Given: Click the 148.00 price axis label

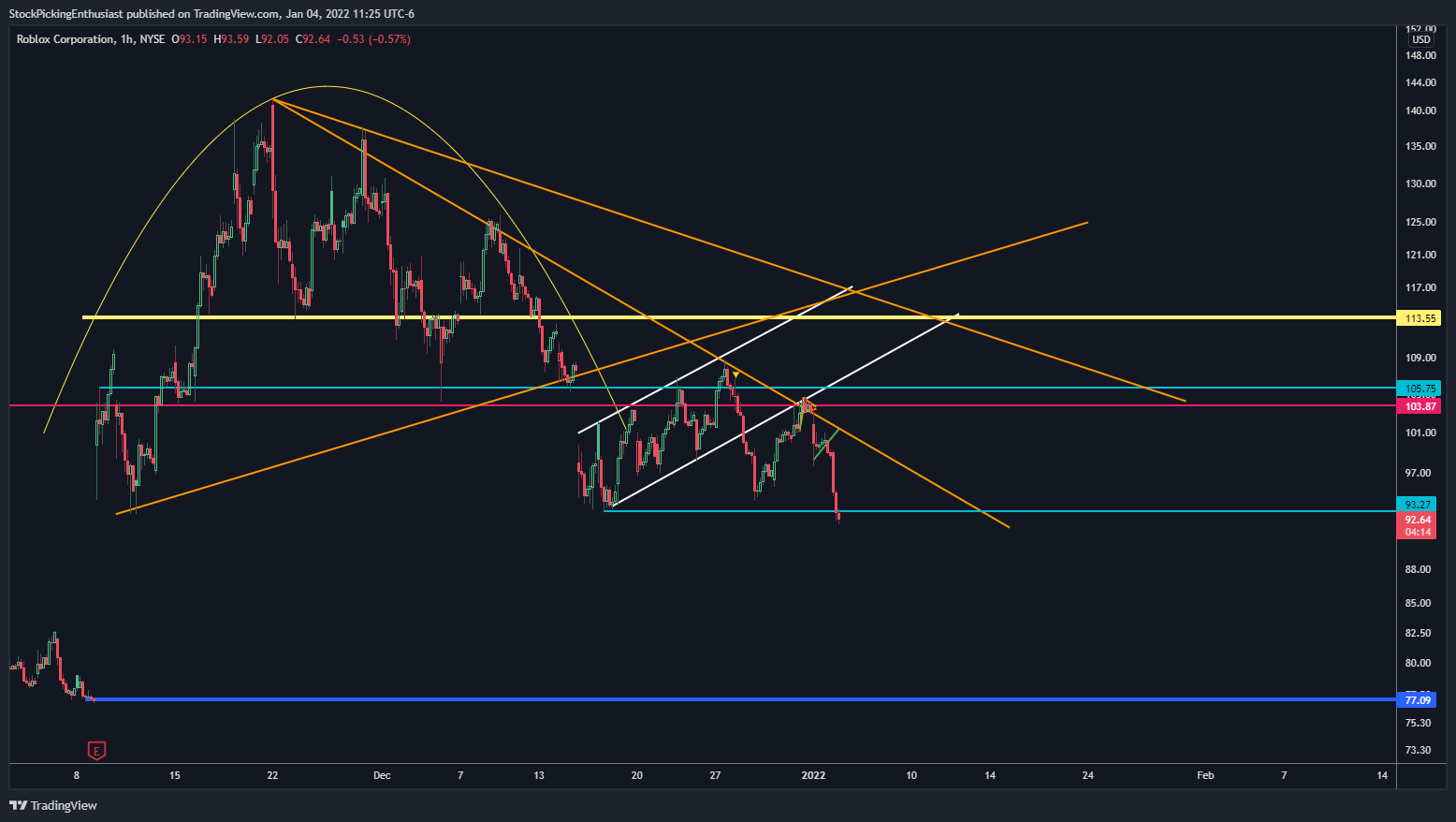Looking at the screenshot, I should tap(1420, 56).
